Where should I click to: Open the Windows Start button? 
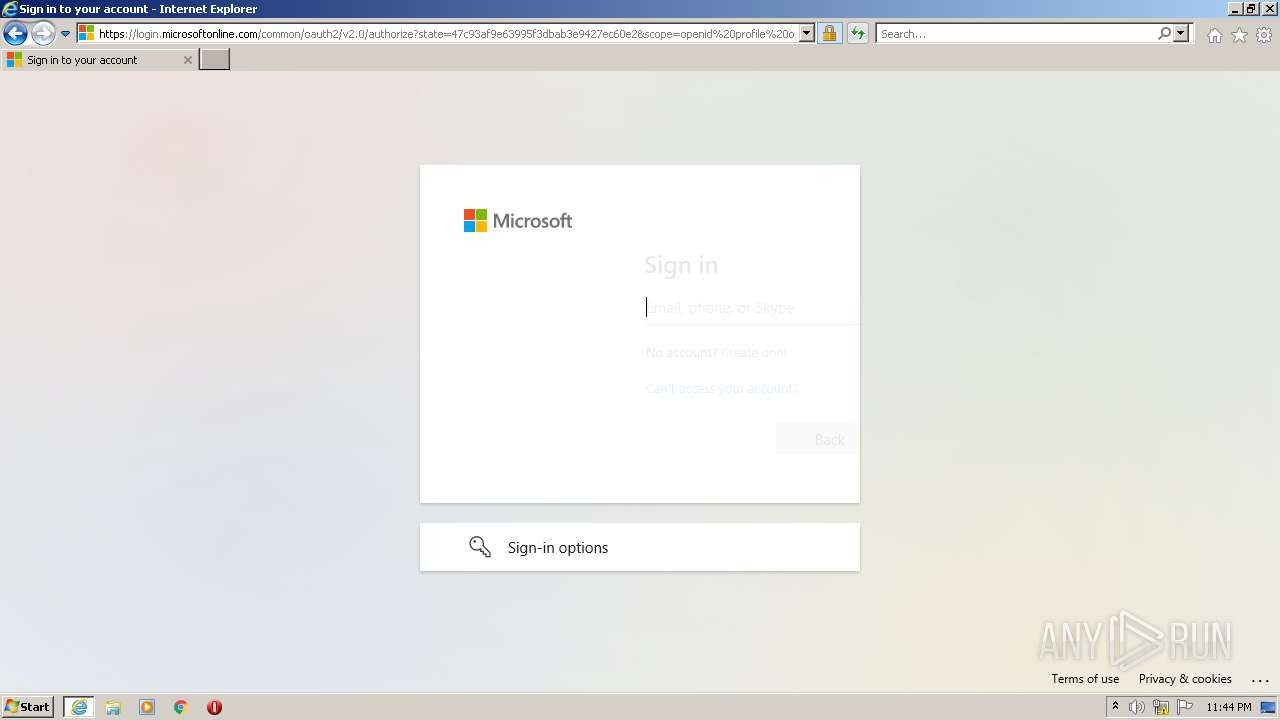coord(27,707)
